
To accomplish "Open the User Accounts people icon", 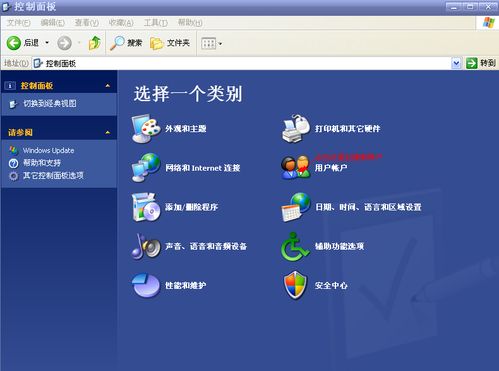I will [295, 167].
